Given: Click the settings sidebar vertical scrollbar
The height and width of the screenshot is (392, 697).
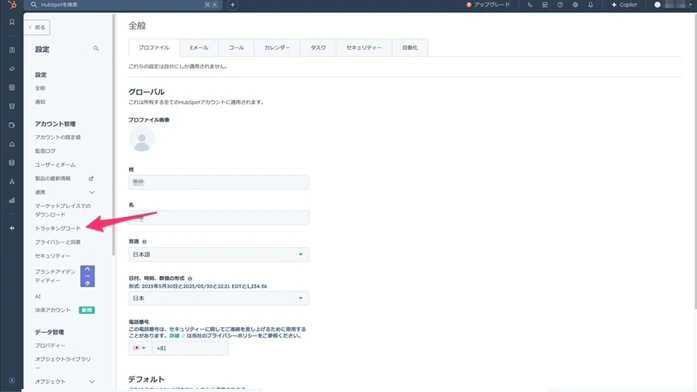Looking at the screenshot, I should [114, 135].
